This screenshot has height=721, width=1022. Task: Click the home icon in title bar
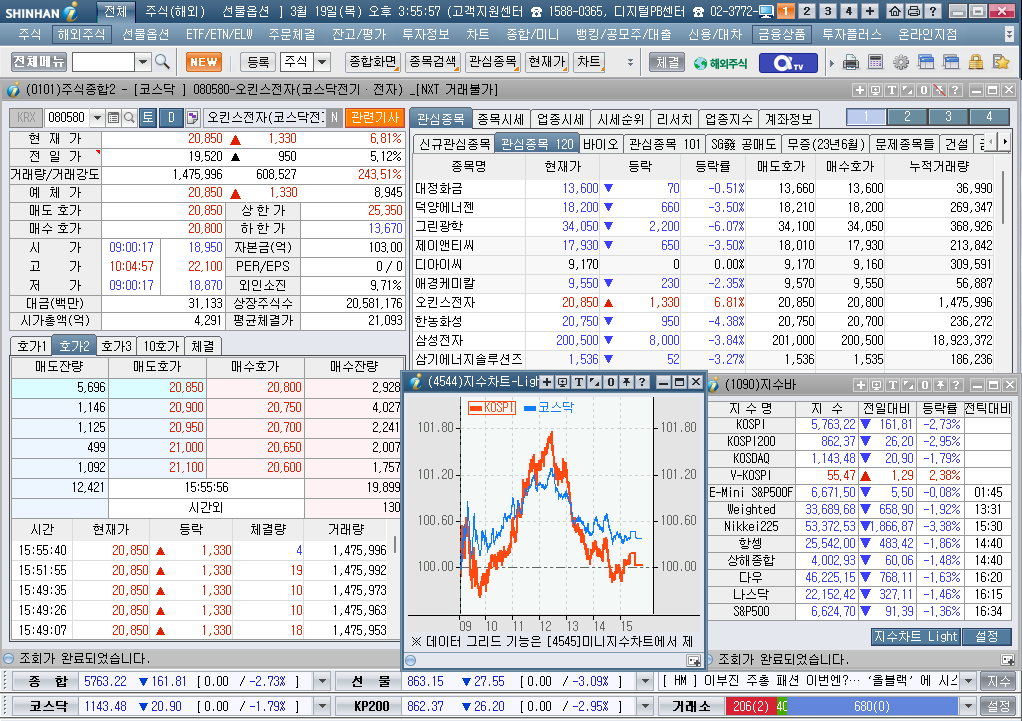(x=896, y=10)
